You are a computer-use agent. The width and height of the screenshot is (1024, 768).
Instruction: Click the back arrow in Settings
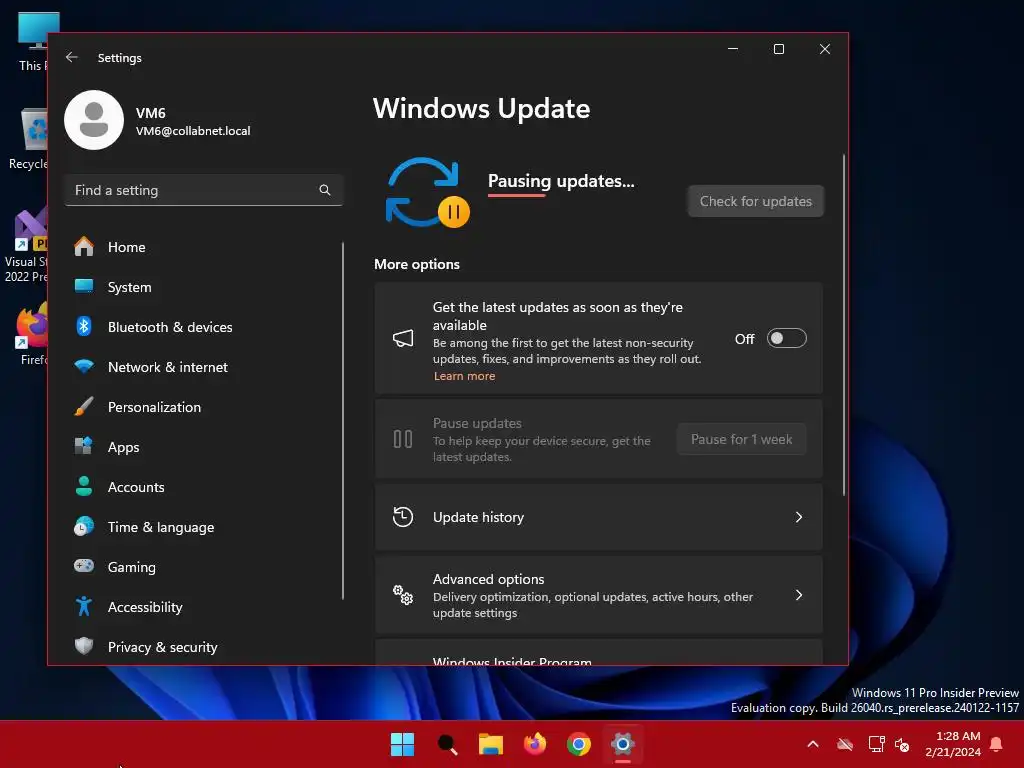(72, 57)
